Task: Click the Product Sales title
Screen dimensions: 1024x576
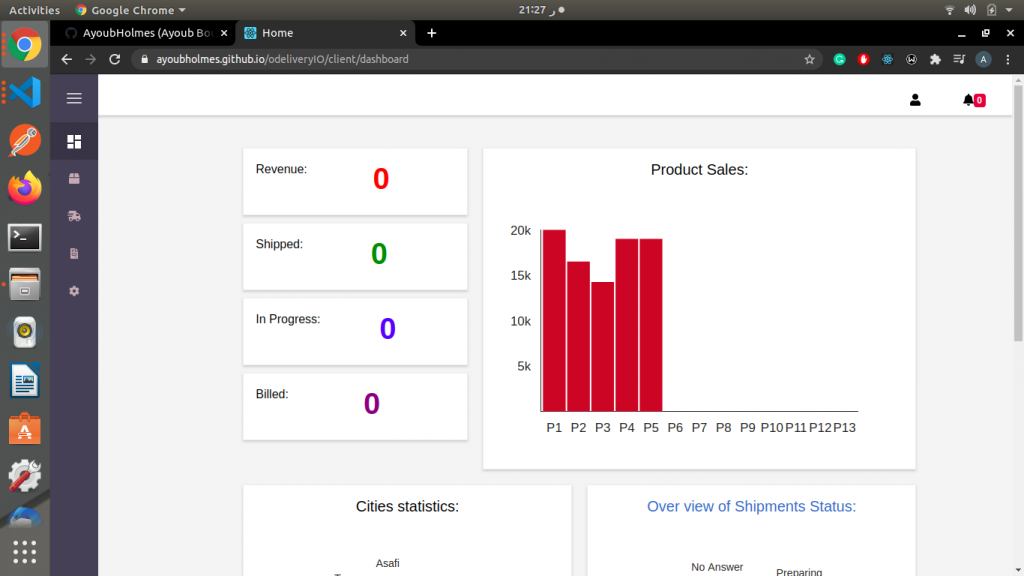Action: 699,170
